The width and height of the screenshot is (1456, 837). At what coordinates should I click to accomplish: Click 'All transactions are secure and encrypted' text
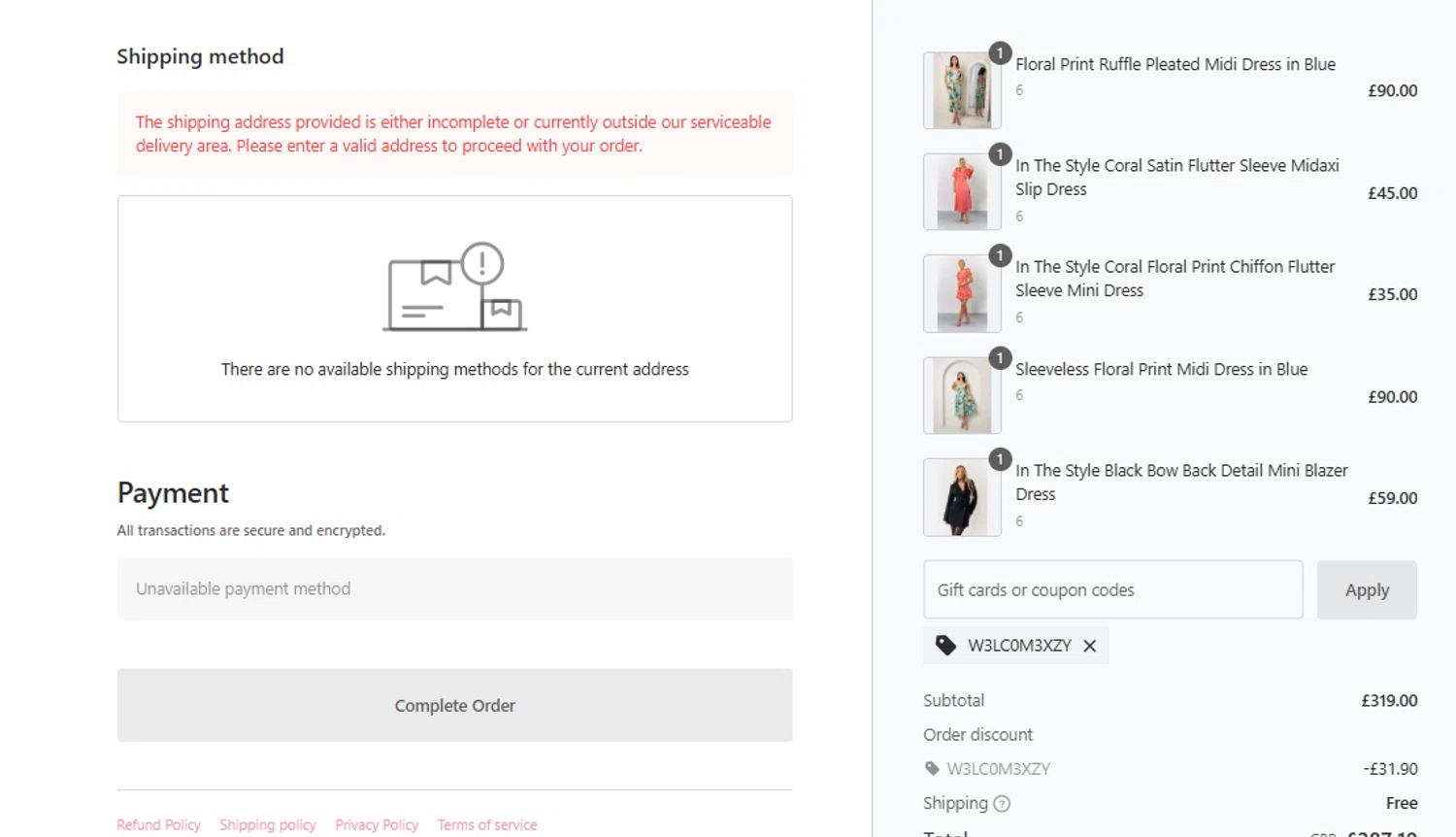click(x=250, y=530)
